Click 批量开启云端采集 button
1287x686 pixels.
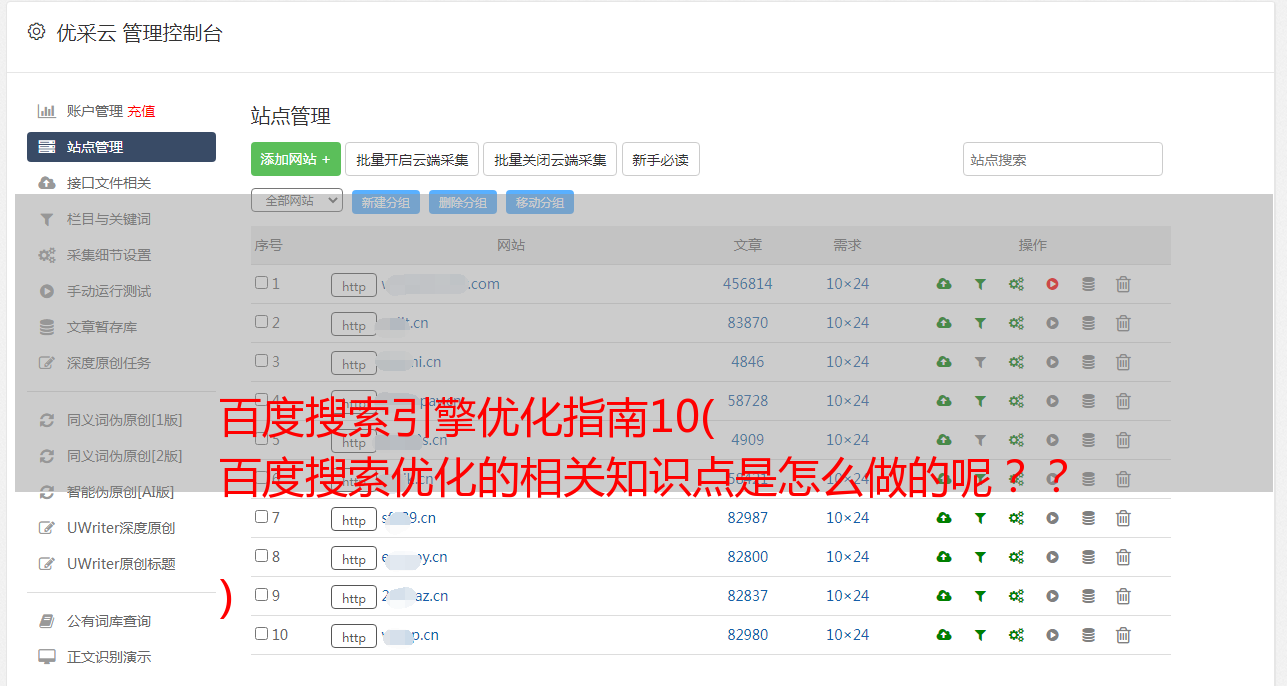coord(412,159)
